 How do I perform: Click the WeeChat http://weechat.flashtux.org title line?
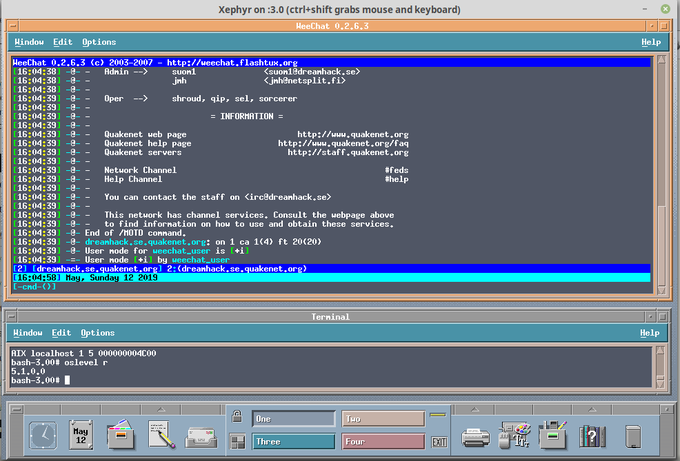tap(331, 62)
